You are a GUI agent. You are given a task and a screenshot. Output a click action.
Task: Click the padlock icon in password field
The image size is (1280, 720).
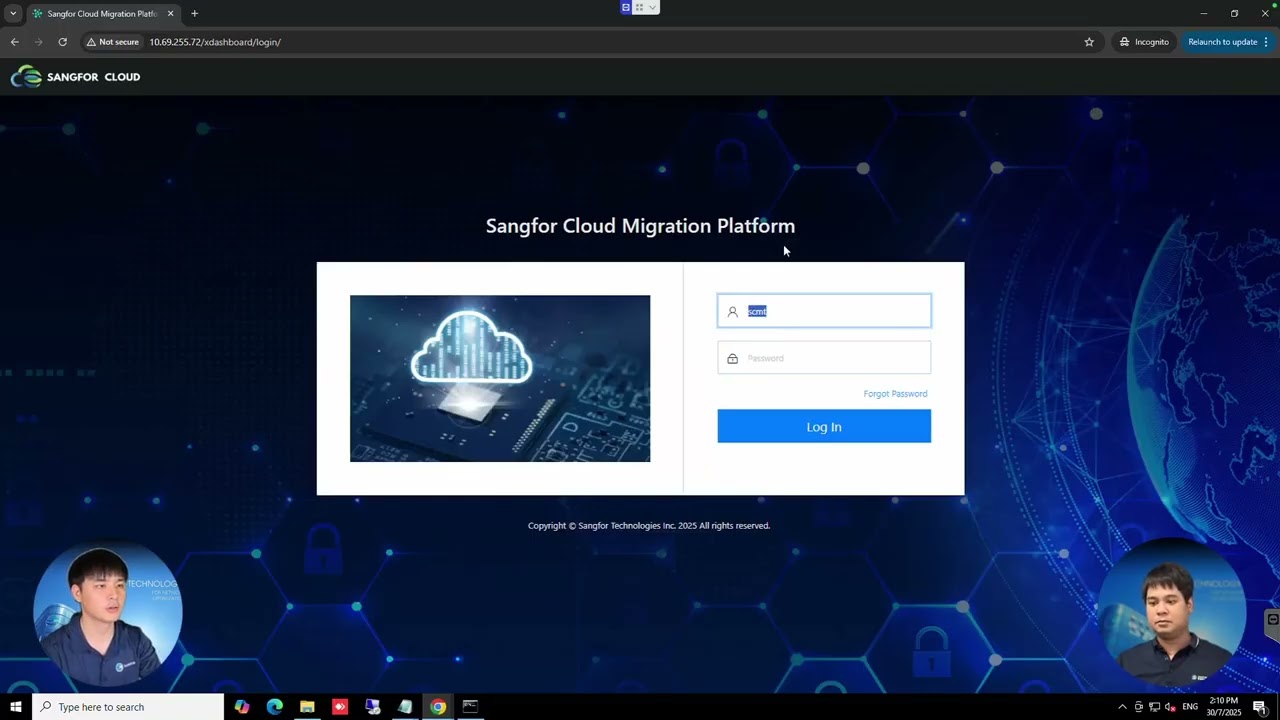[x=733, y=359]
